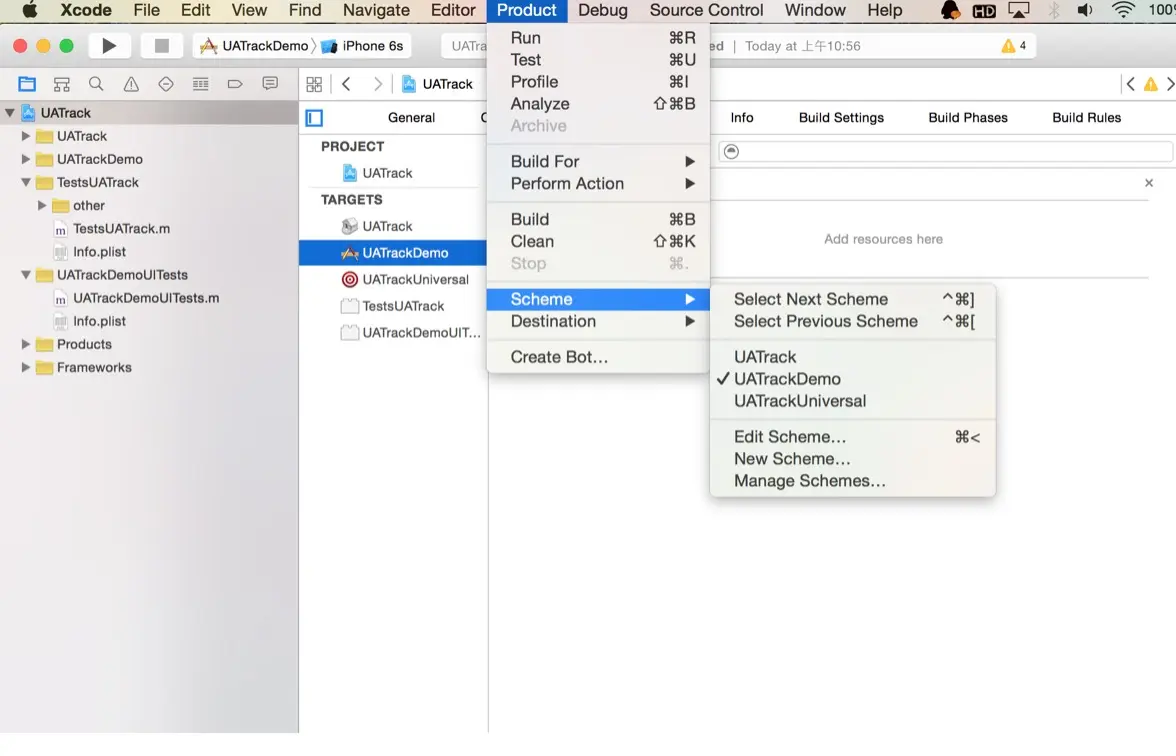Open the Issue navigator warning icon
This screenshot has width=1176, height=756.
pos(130,84)
